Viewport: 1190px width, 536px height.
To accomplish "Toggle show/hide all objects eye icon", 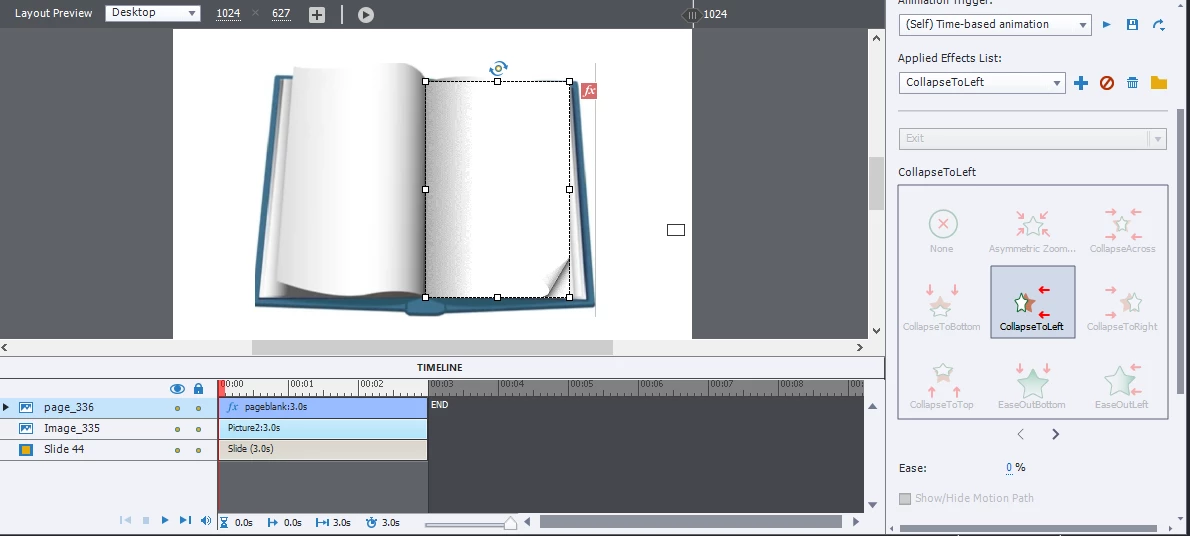I will coord(178,389).
